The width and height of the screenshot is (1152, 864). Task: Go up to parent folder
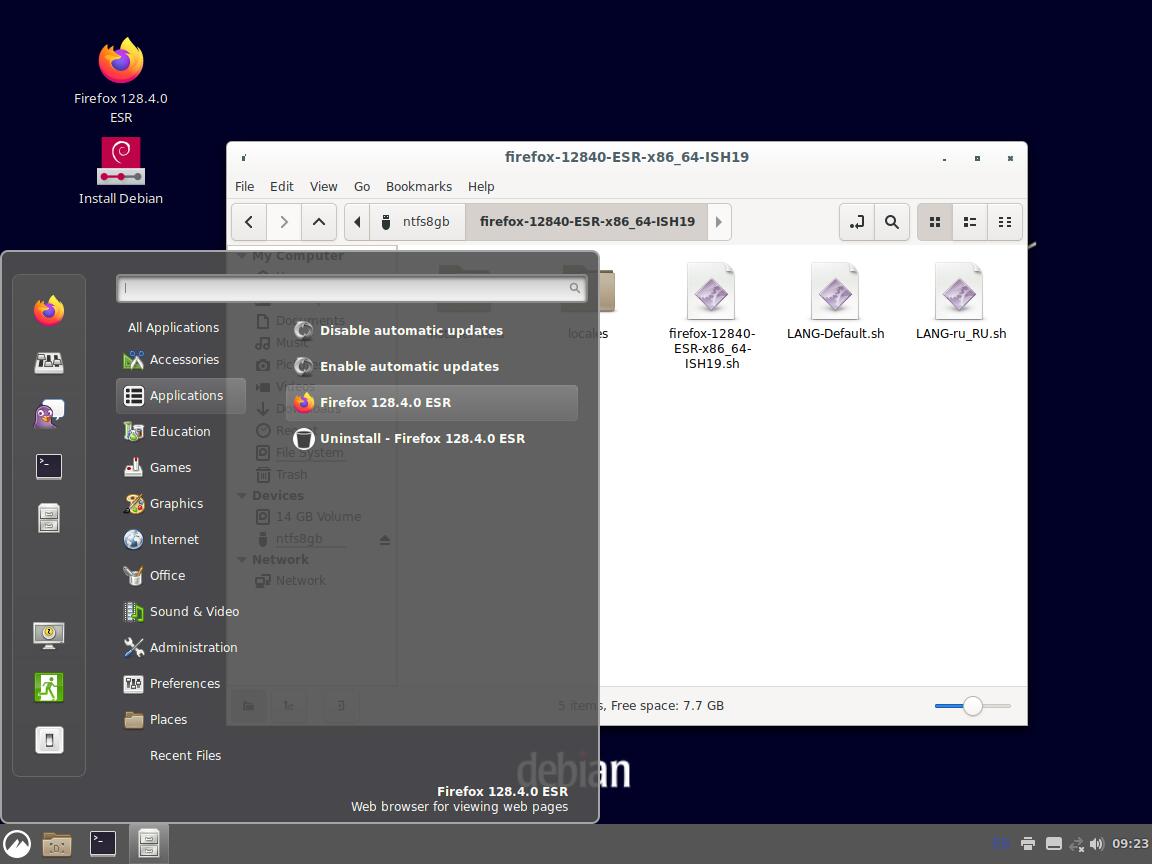(319, 222)
